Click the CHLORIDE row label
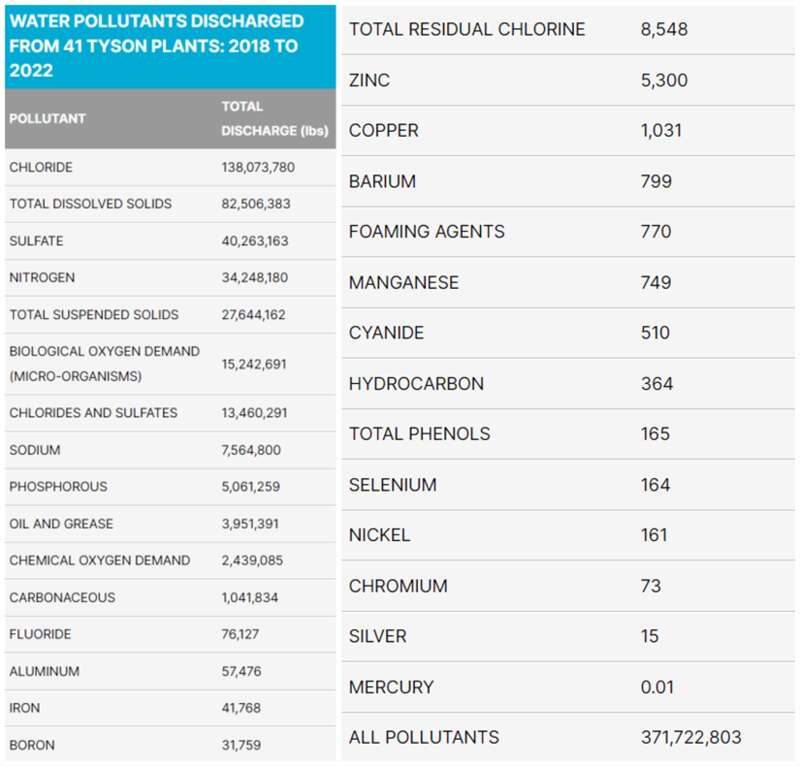Screen dimensions: 800x766 tap(41, 167)
